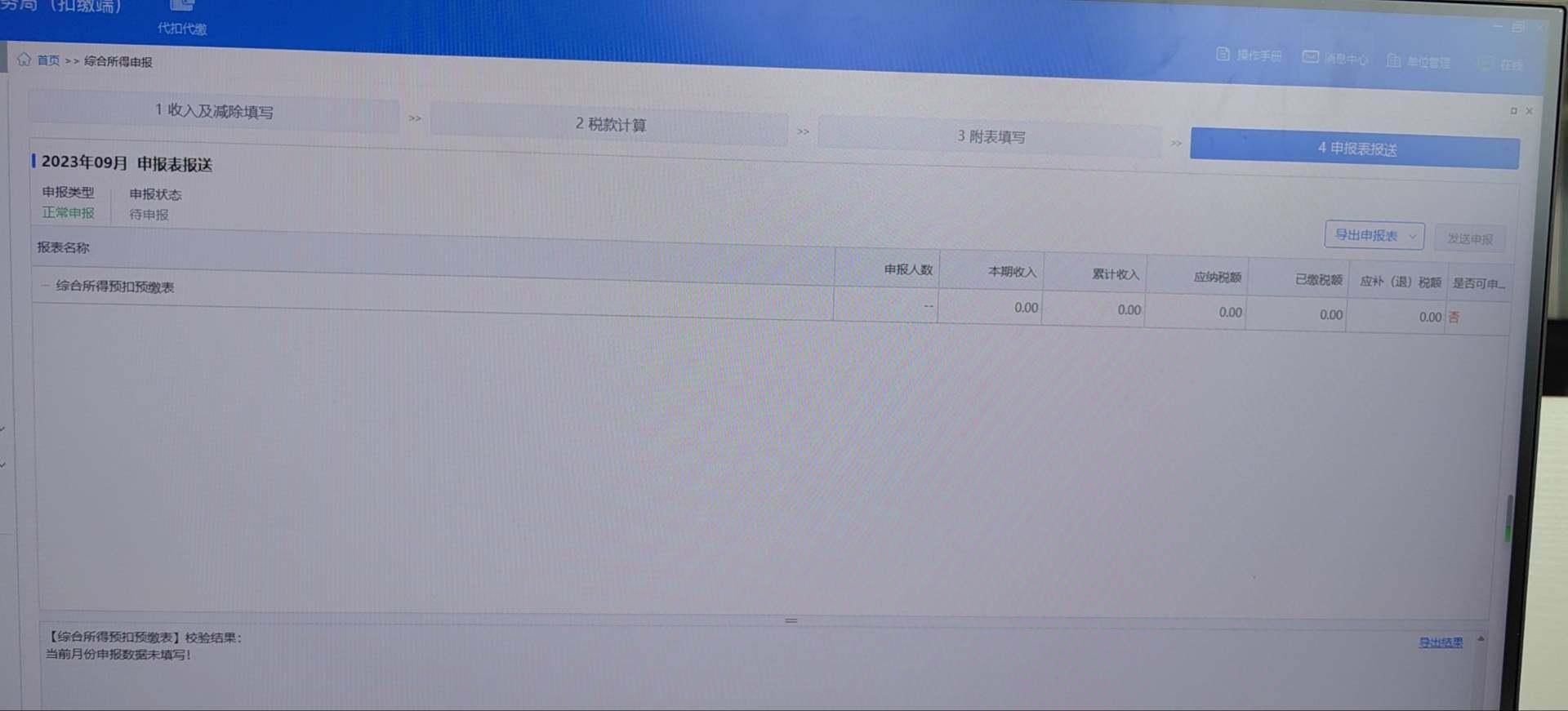This screenshot has width=1568, height=711.
Task: Maximize the inner declaration panel
Action: (1513, 110)
